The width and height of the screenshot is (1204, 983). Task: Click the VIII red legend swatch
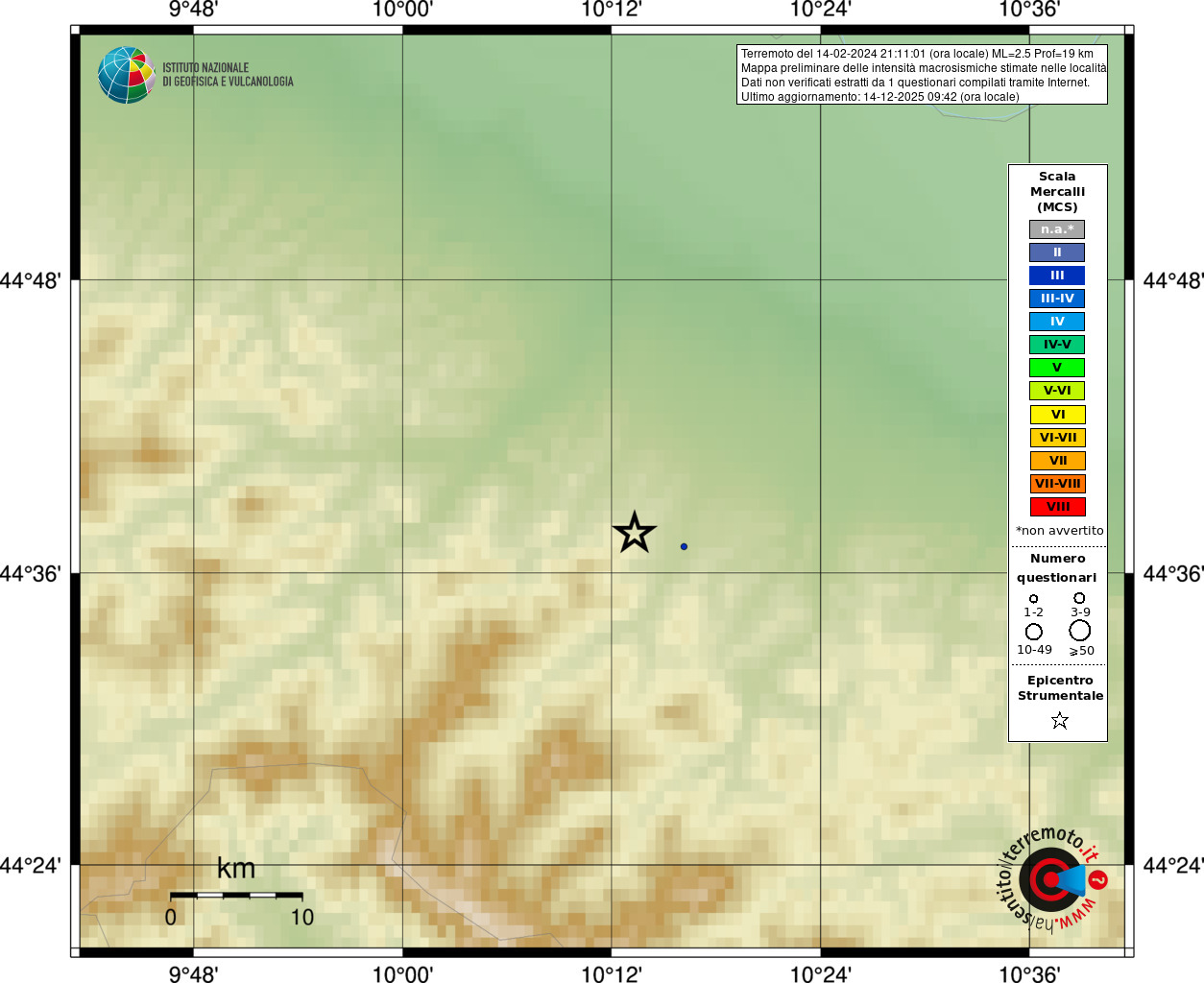[x=1057, y=507]
